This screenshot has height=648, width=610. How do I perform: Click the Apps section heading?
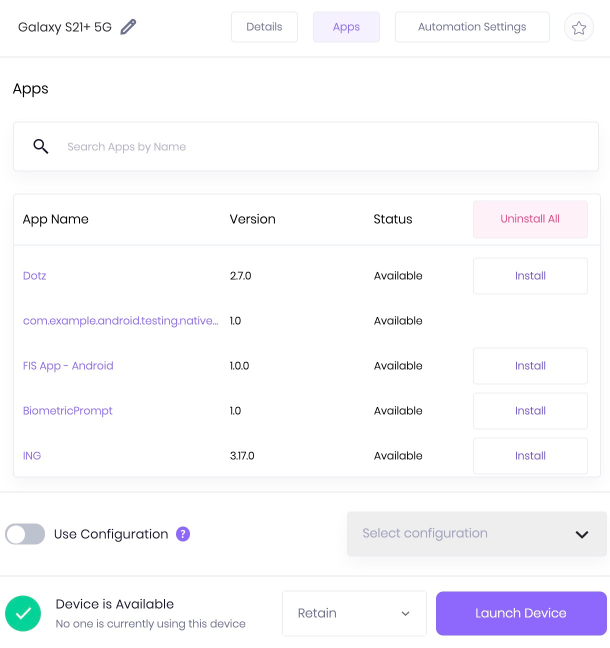[31, 89]
